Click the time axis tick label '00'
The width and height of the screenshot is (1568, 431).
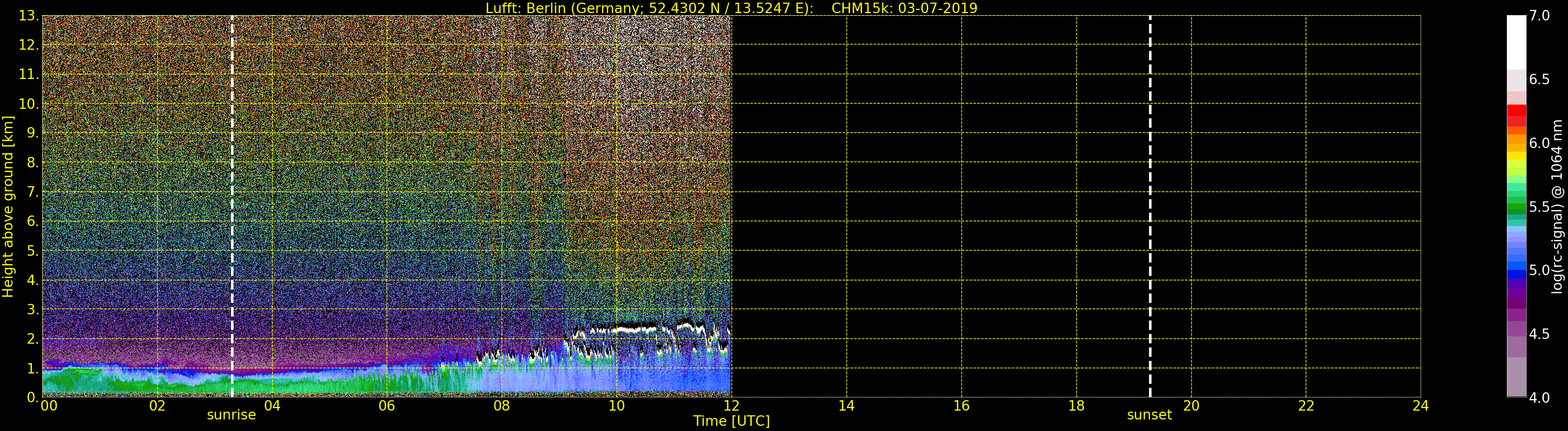pyautogui.click(x=49, y=406)
